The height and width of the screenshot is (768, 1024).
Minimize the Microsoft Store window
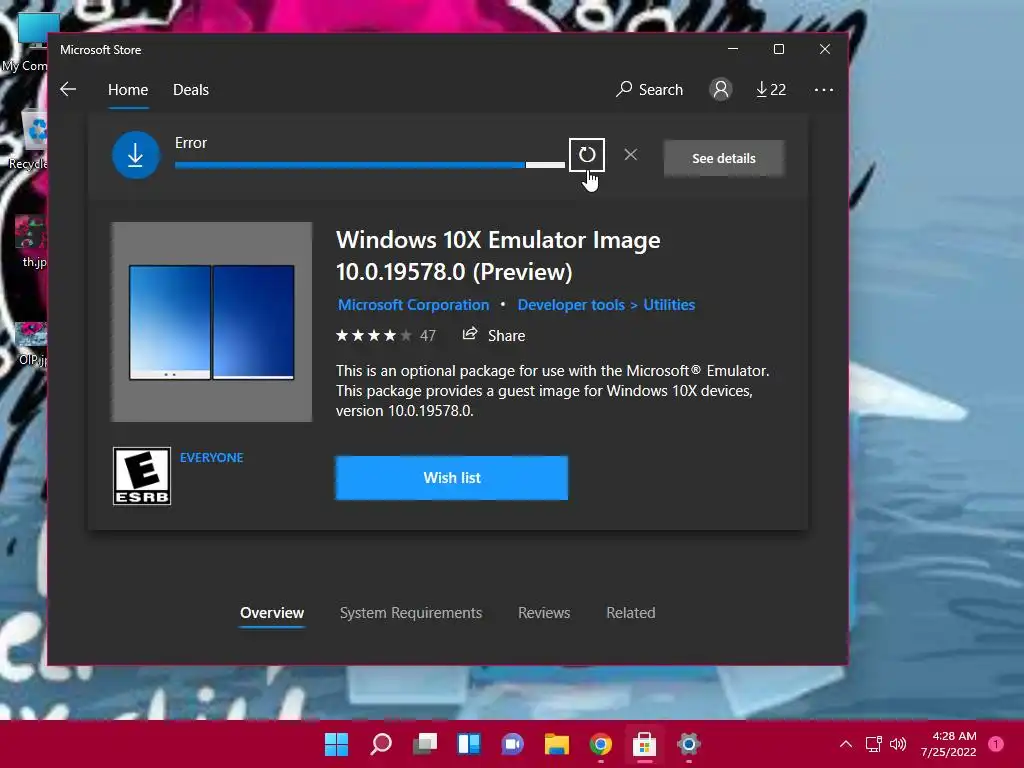coord(733,49)
